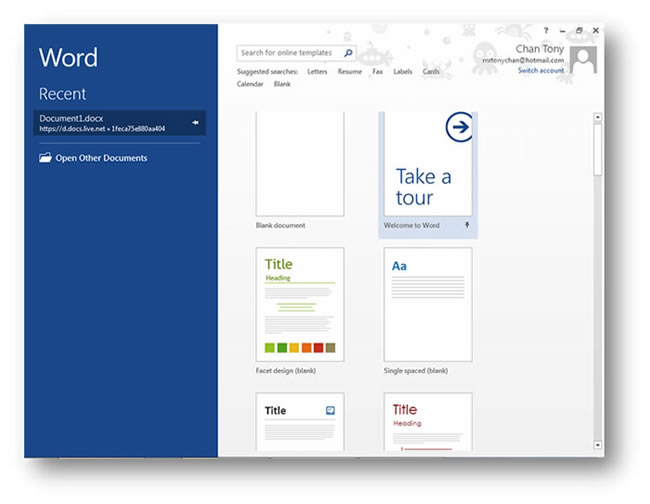Screen dimensions: 650x504
Task: Click the Switch account link
Action: [x=540, y=71]
